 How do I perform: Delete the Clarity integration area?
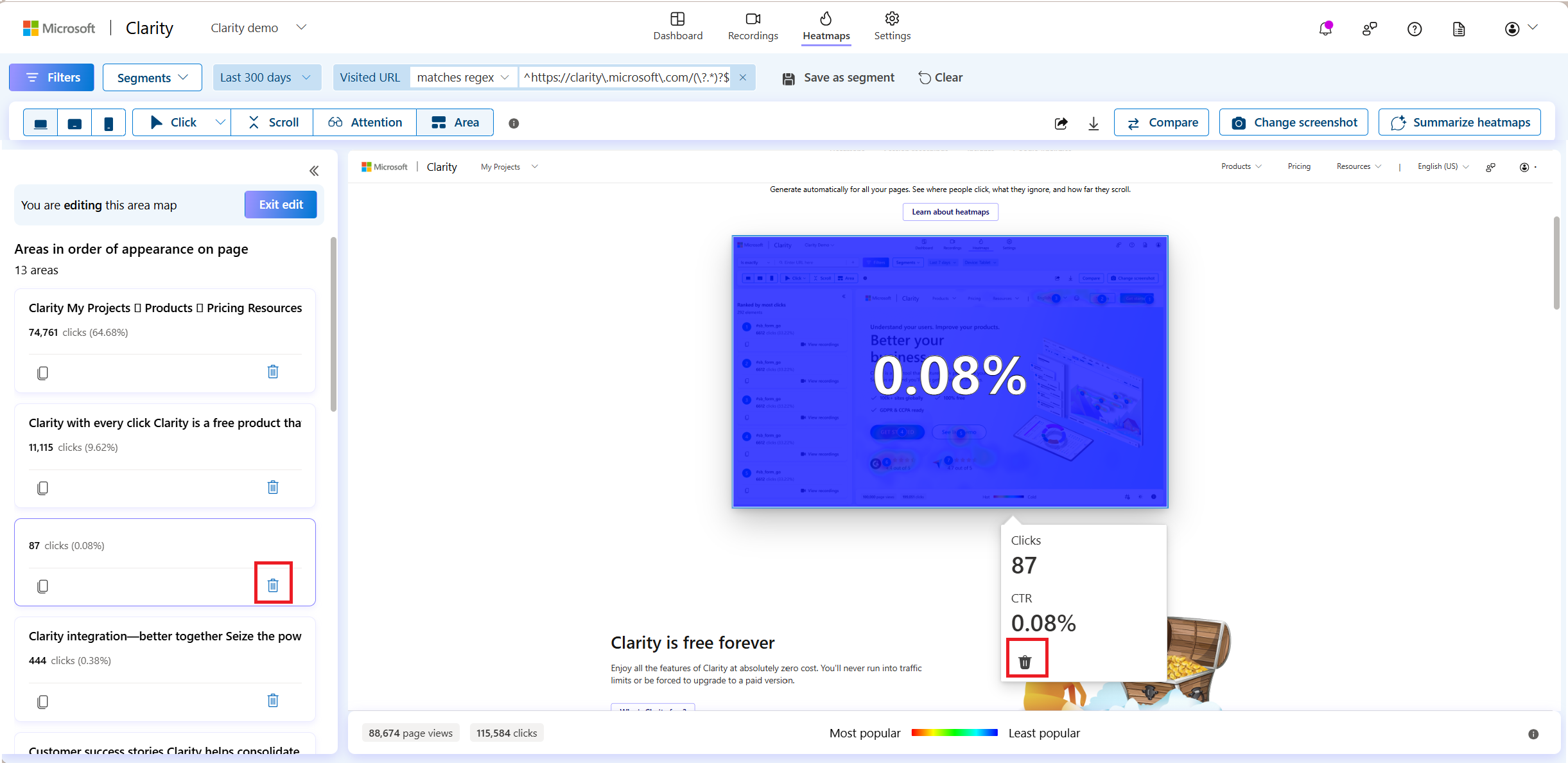tap(273, 701)
